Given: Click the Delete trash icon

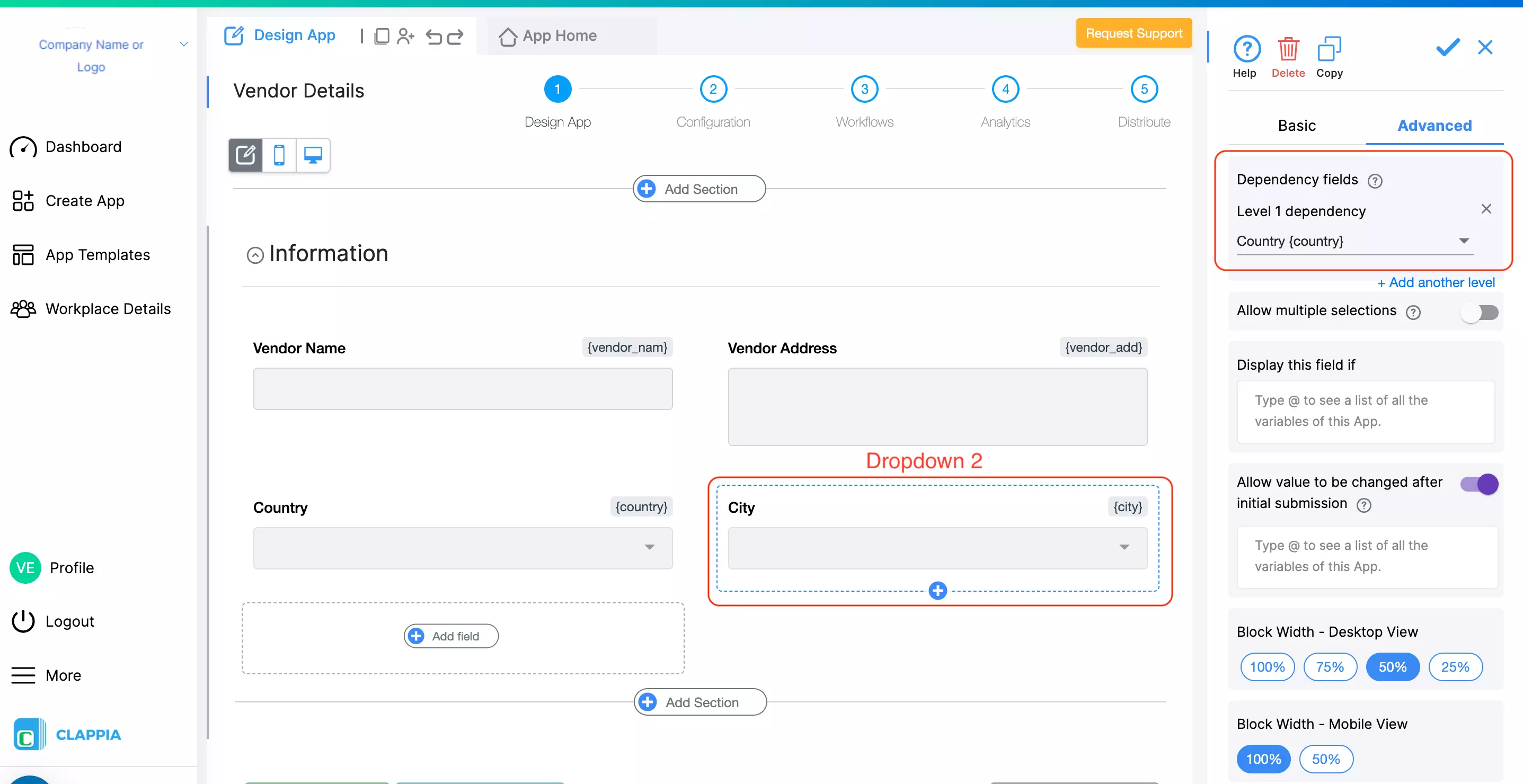Looking at the screenshot, I should click(1288, 50).
